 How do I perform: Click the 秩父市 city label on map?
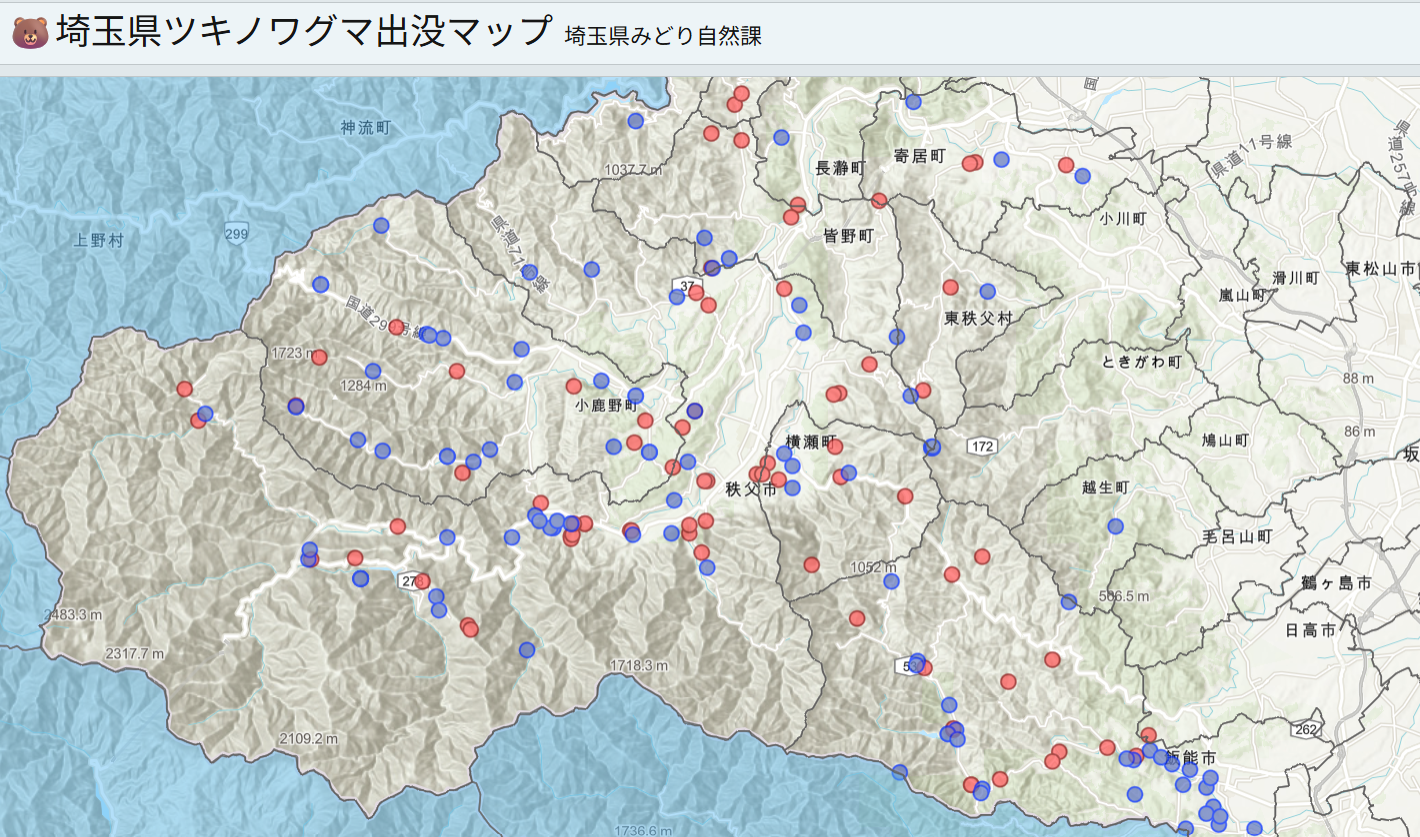[751, 489]
